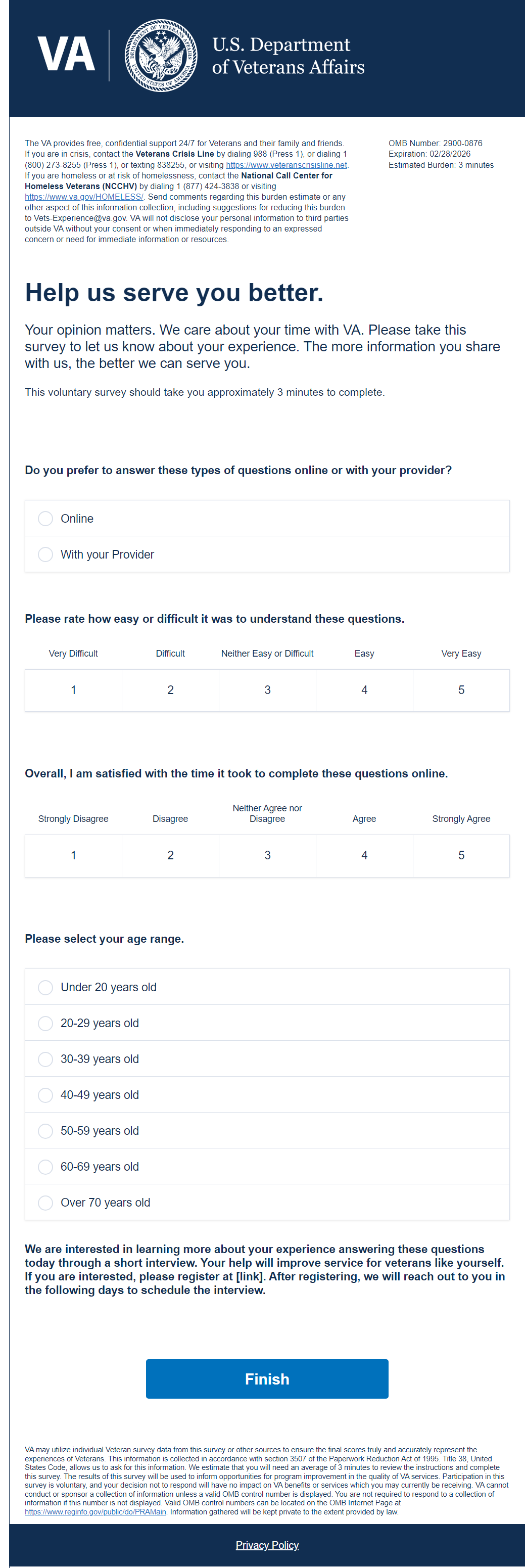Screen dimensions: 525x1568
Task: Pick Very Easy rating 5
Action: 461,689
